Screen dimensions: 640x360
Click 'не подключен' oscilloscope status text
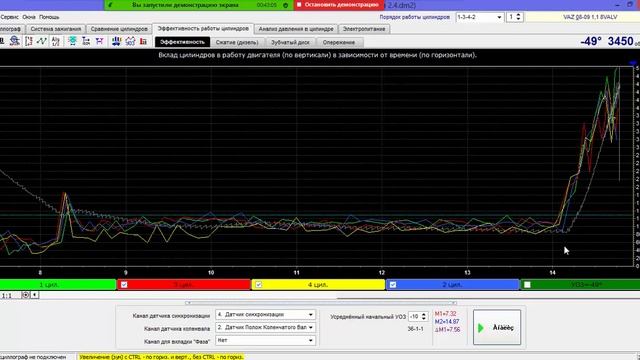(48, 357)
